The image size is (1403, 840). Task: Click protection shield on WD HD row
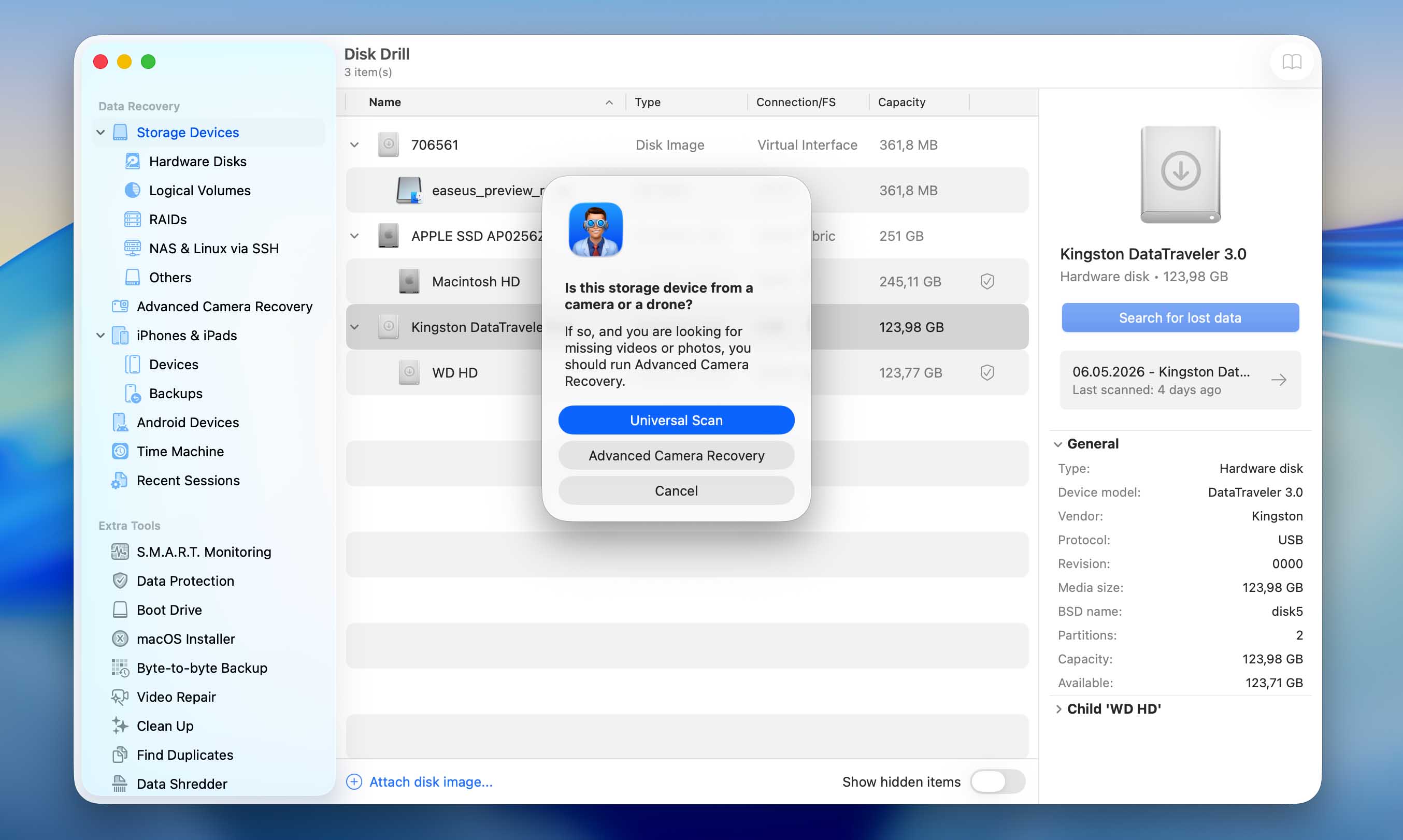(987, 372)
